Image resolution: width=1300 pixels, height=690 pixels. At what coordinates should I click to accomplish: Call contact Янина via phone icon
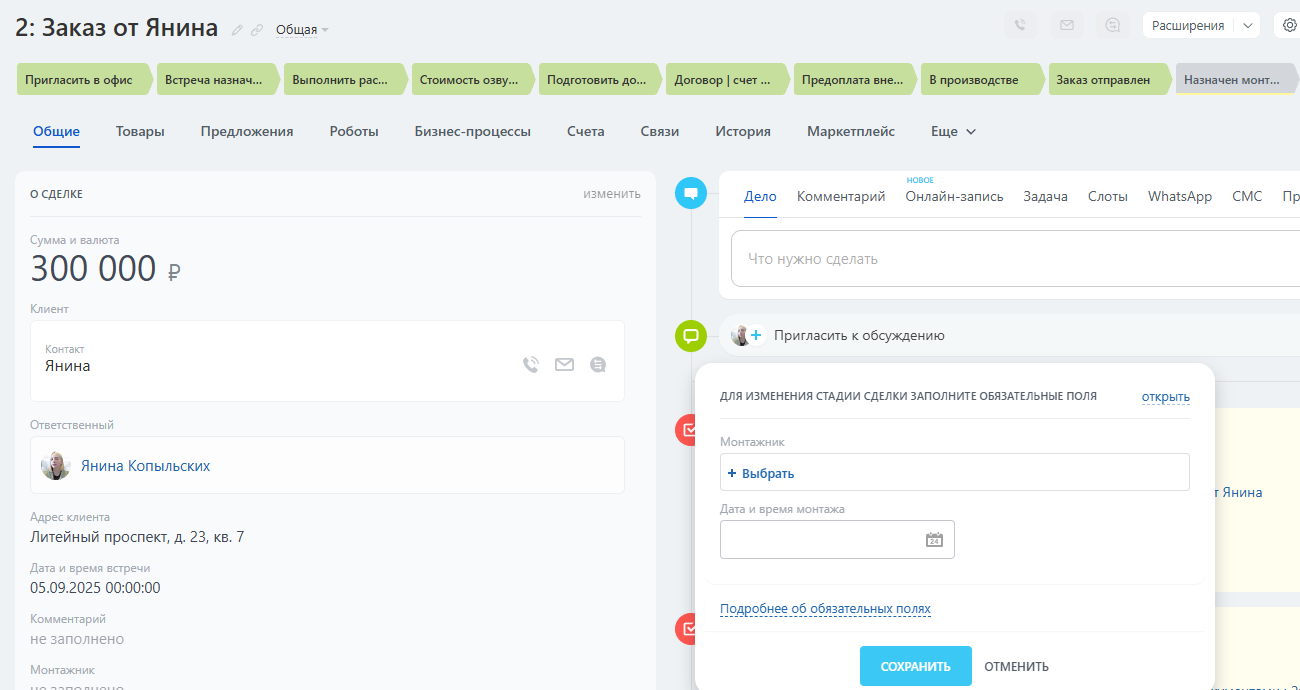tap(531, 365)
